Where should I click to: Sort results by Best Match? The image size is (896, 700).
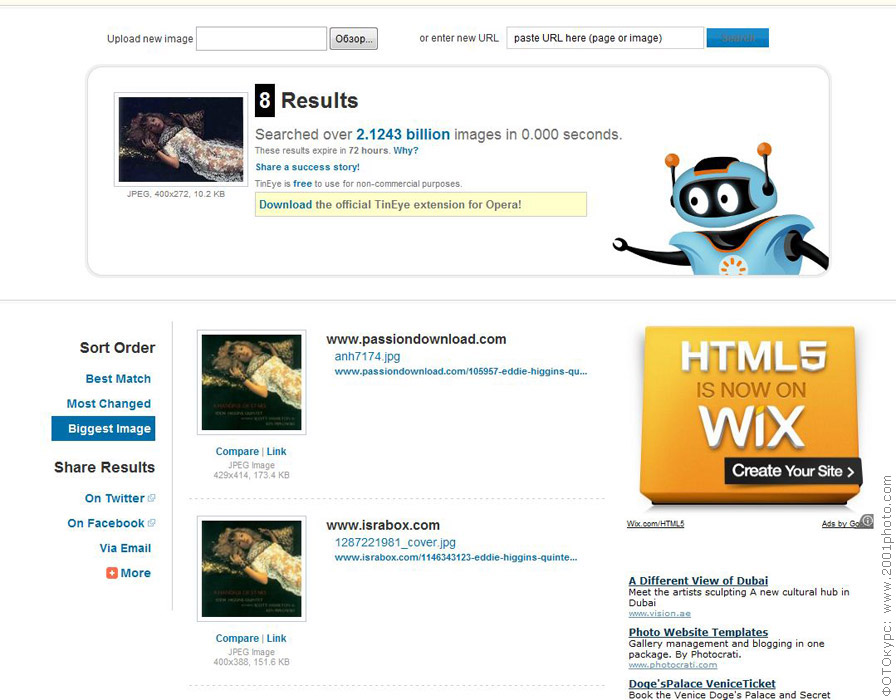118,379
